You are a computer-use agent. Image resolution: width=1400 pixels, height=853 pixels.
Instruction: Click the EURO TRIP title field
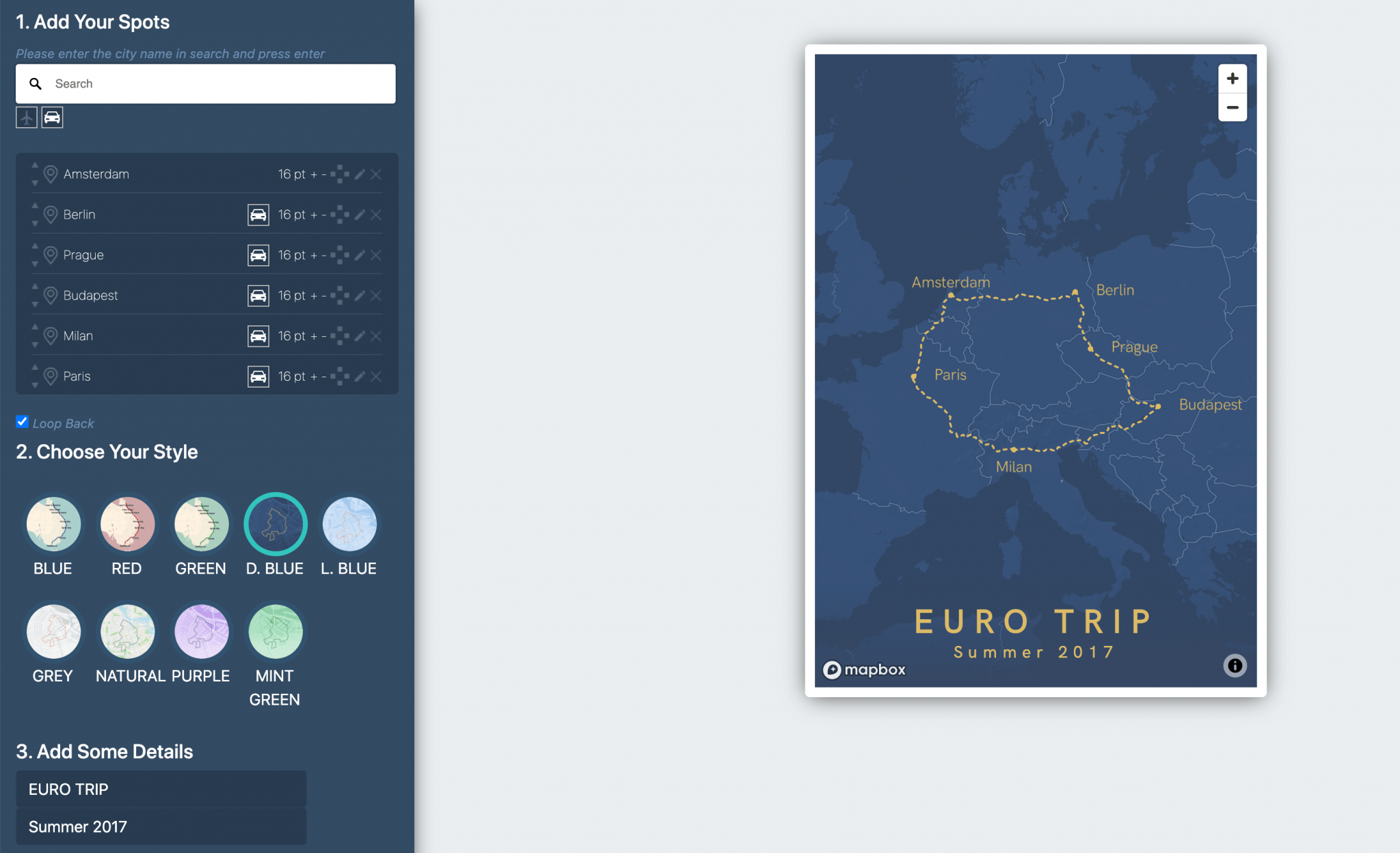tap(161, 789)
